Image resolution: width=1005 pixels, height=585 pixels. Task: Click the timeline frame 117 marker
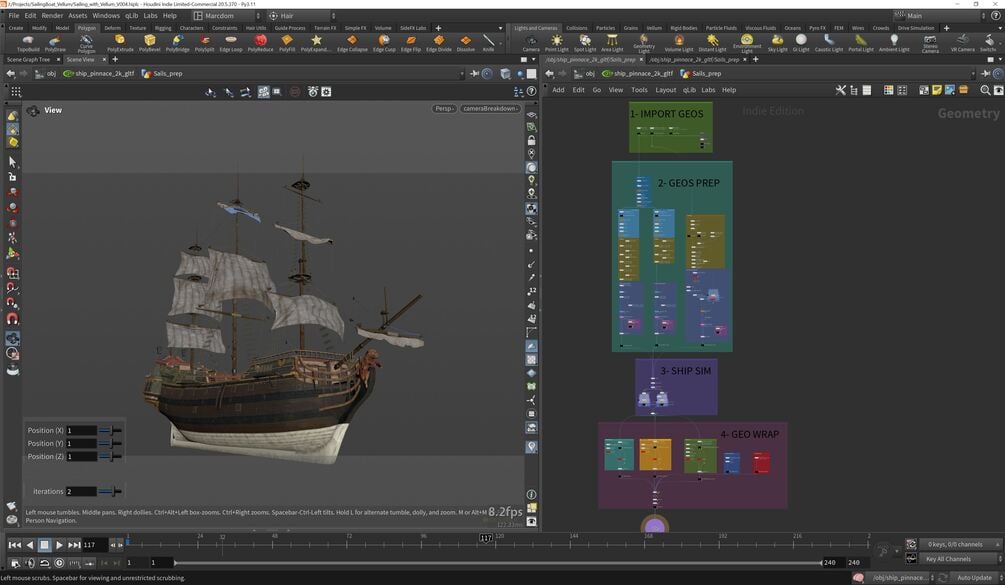(x=486, y=538)
